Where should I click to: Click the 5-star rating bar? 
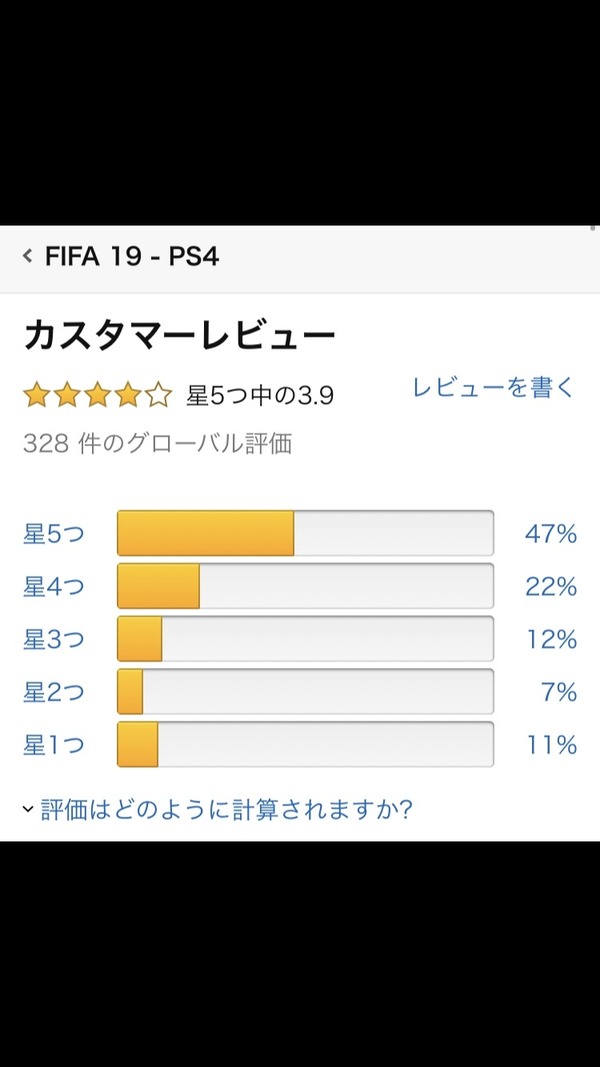coord(305,533)
